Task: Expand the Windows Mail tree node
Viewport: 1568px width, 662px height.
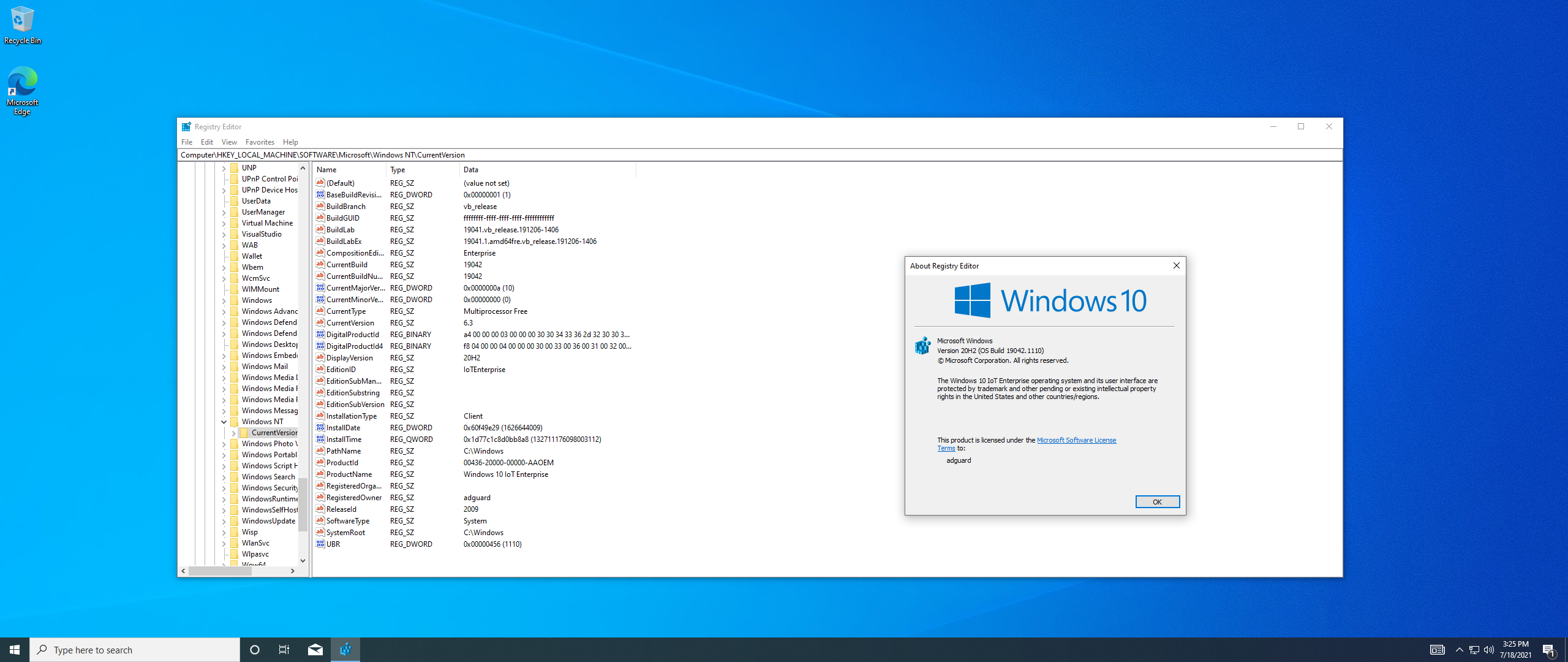Action: click(224, 367)
